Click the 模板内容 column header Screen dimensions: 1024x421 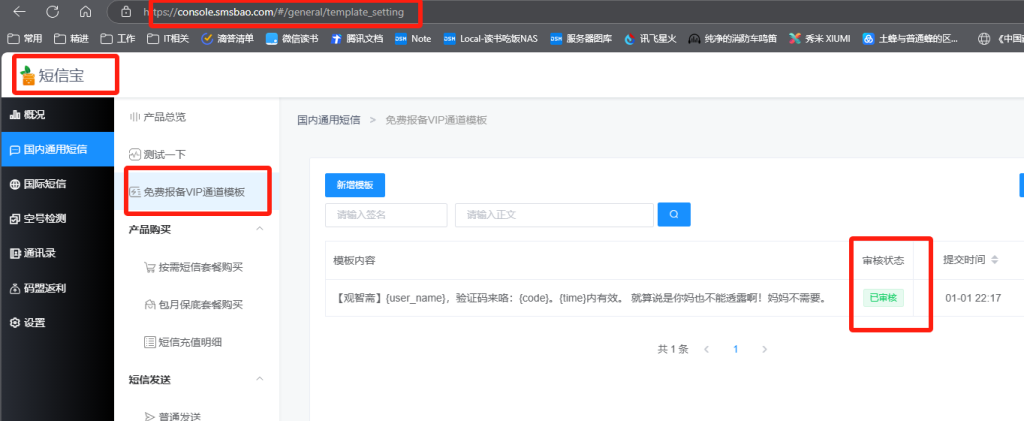point(354,260)
